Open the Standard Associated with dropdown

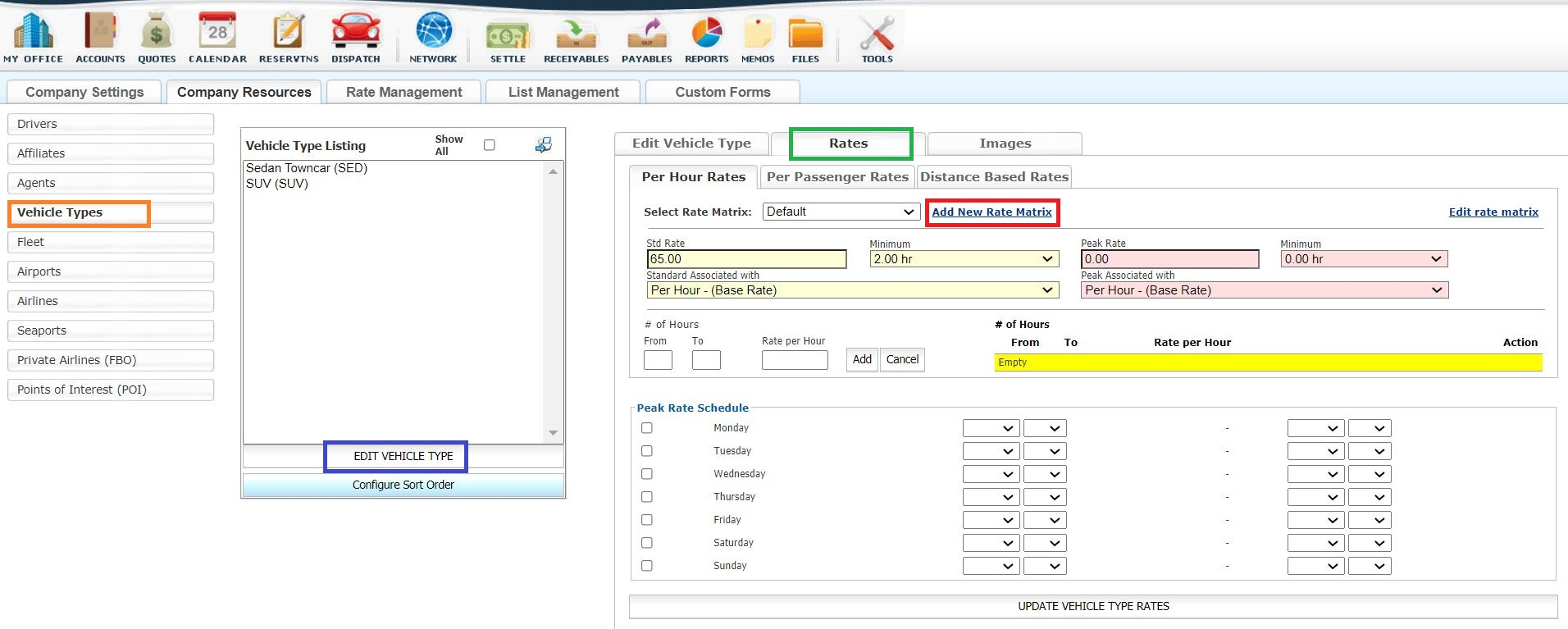click(852, 290)
